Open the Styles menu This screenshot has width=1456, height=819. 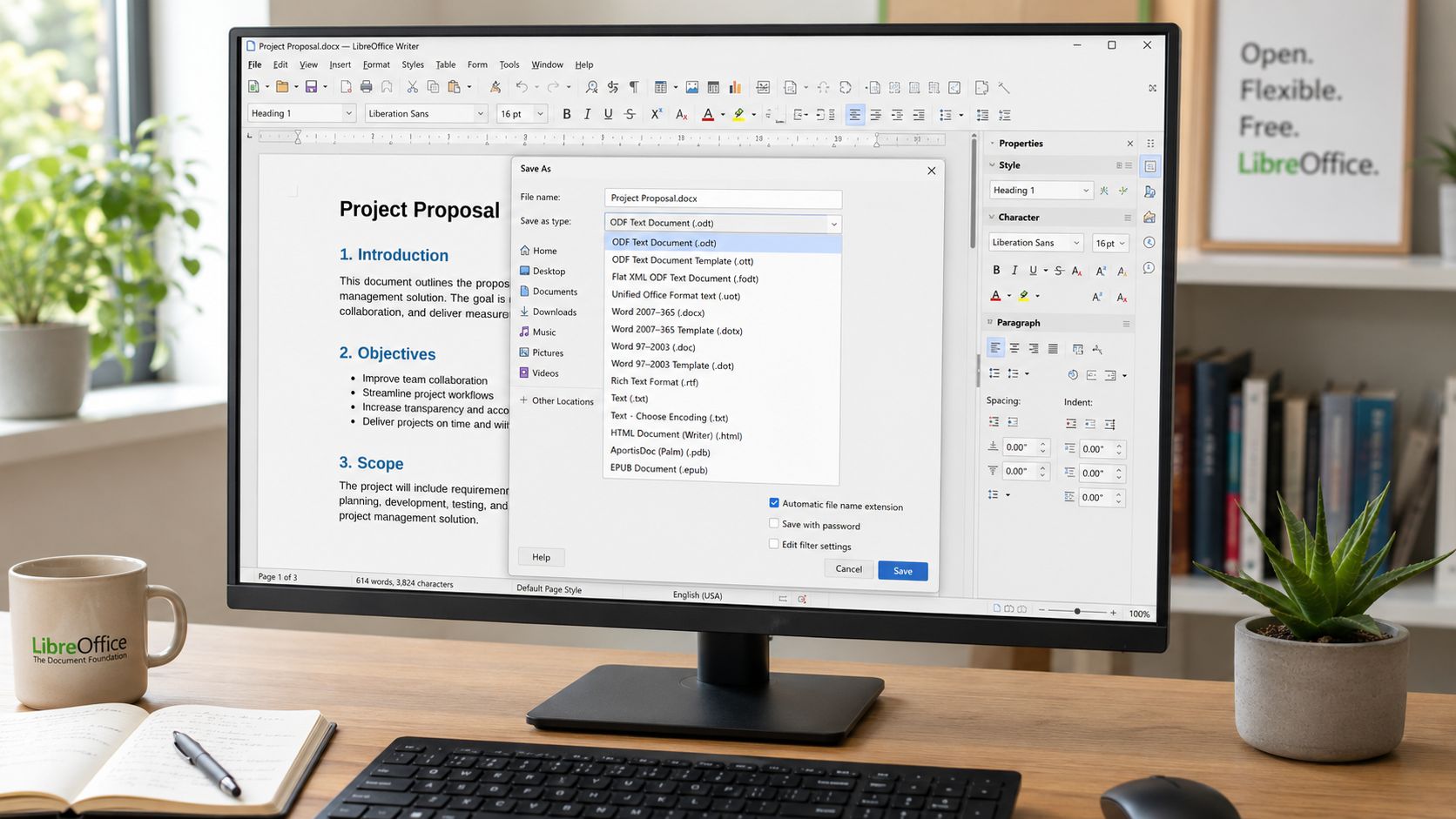(413, 64)
